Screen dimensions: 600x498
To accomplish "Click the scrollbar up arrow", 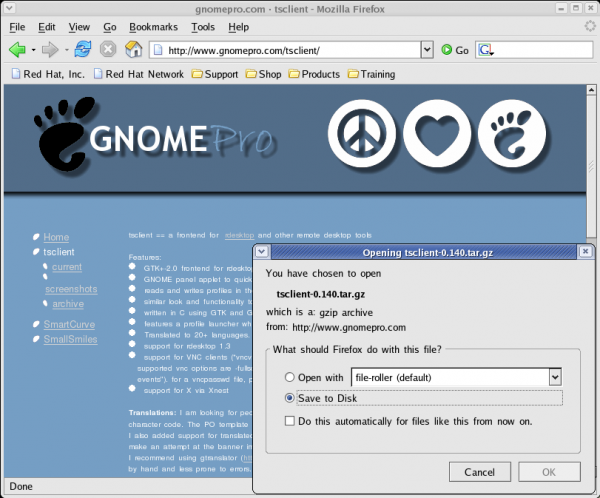I will pos(591,90).
